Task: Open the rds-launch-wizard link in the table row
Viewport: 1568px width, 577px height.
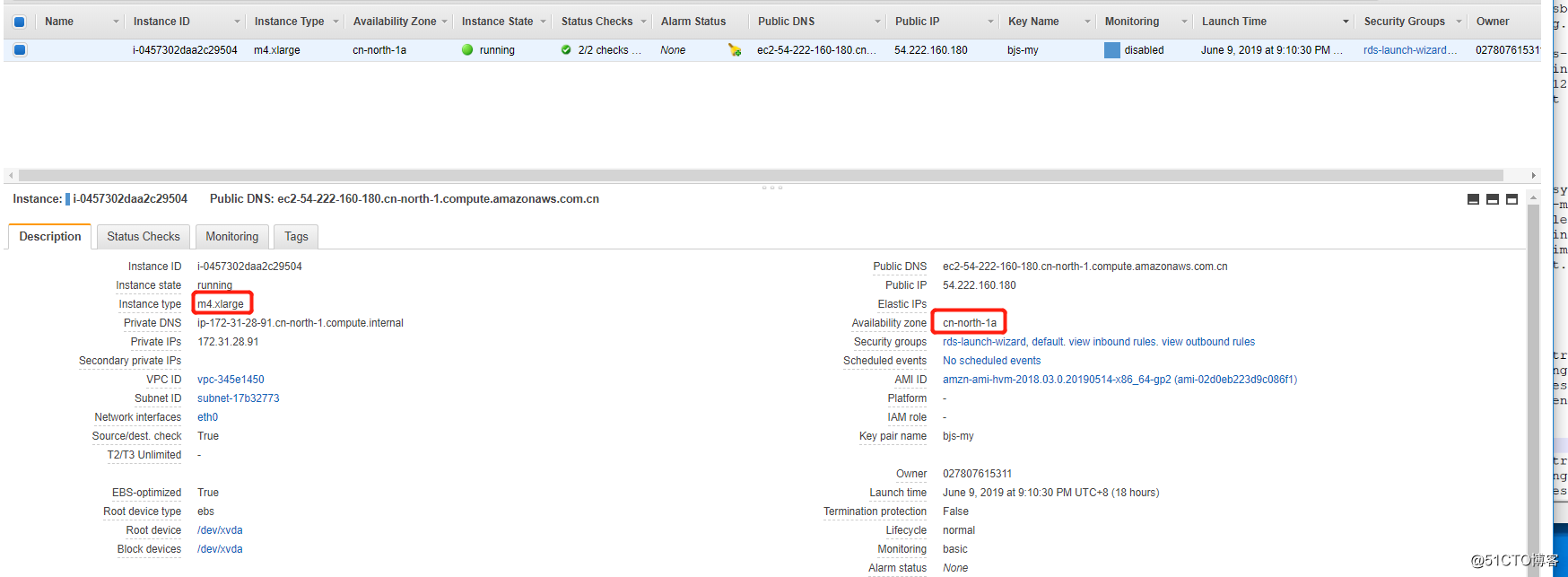Action: point(1410,50)
